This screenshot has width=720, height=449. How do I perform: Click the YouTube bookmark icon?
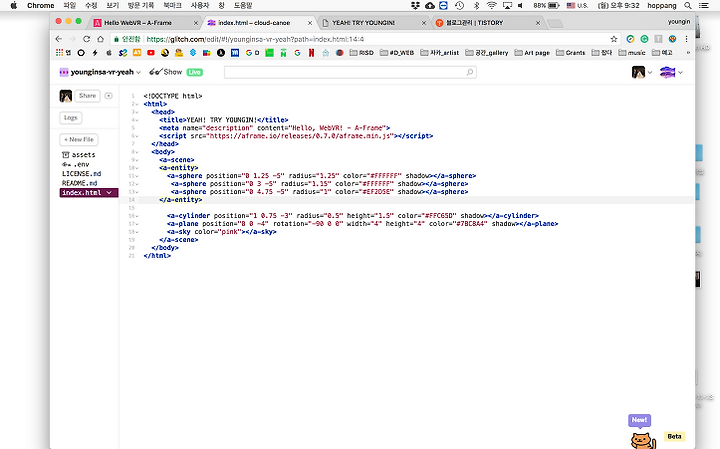(x=151, y=53)
